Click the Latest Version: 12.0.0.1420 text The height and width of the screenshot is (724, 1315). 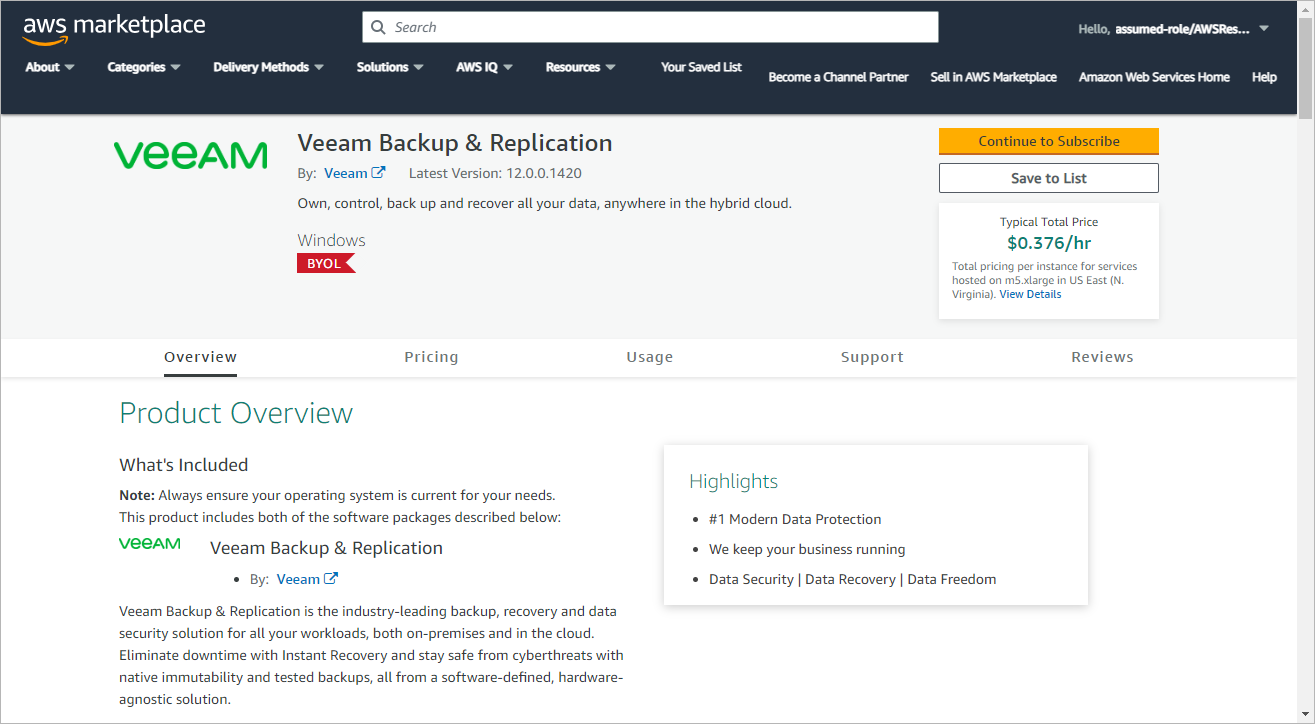click(495, 173)
